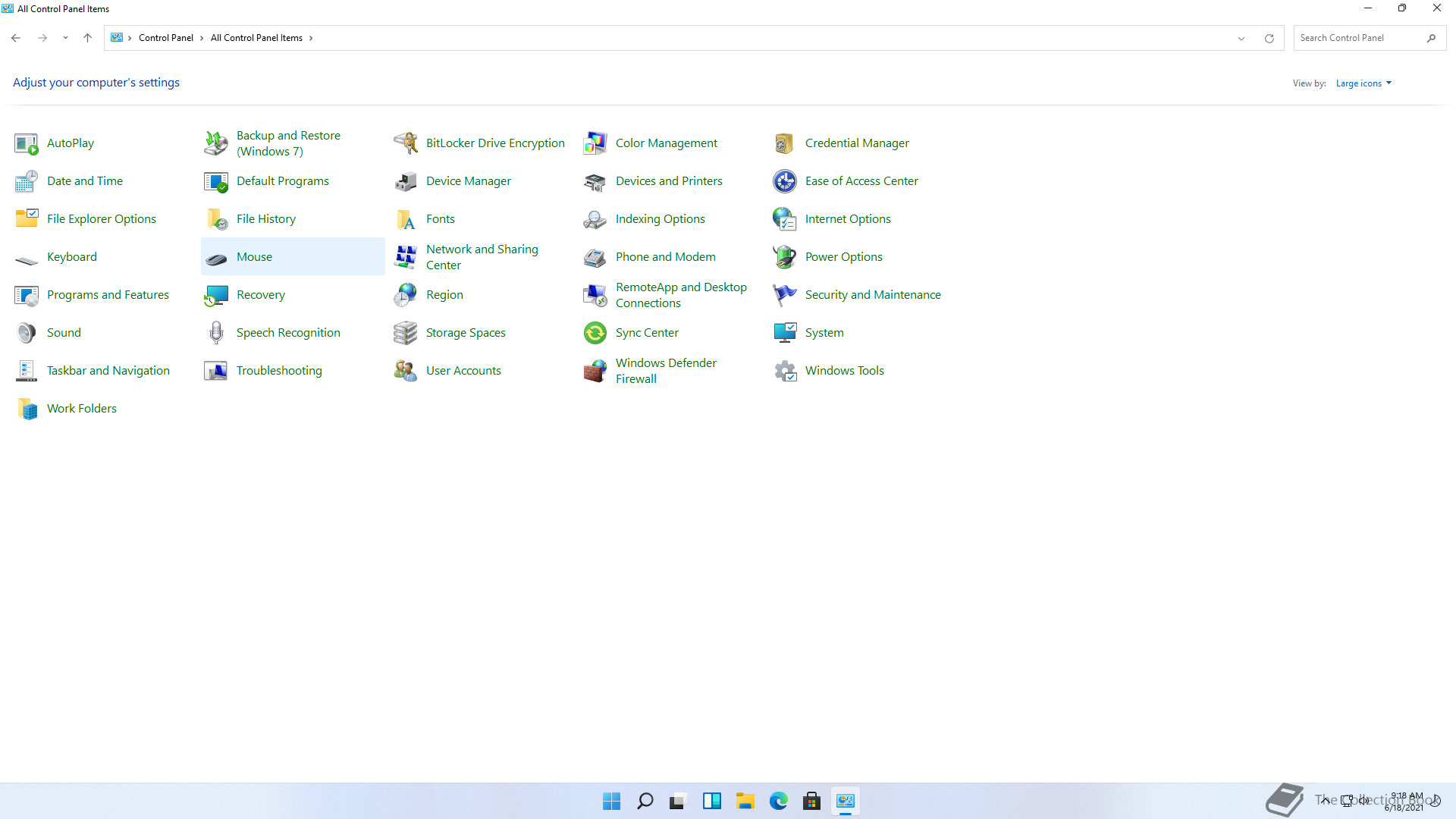
Task: Select All Control Panel Items breadcrumb
Action: [x=256, y=38]
